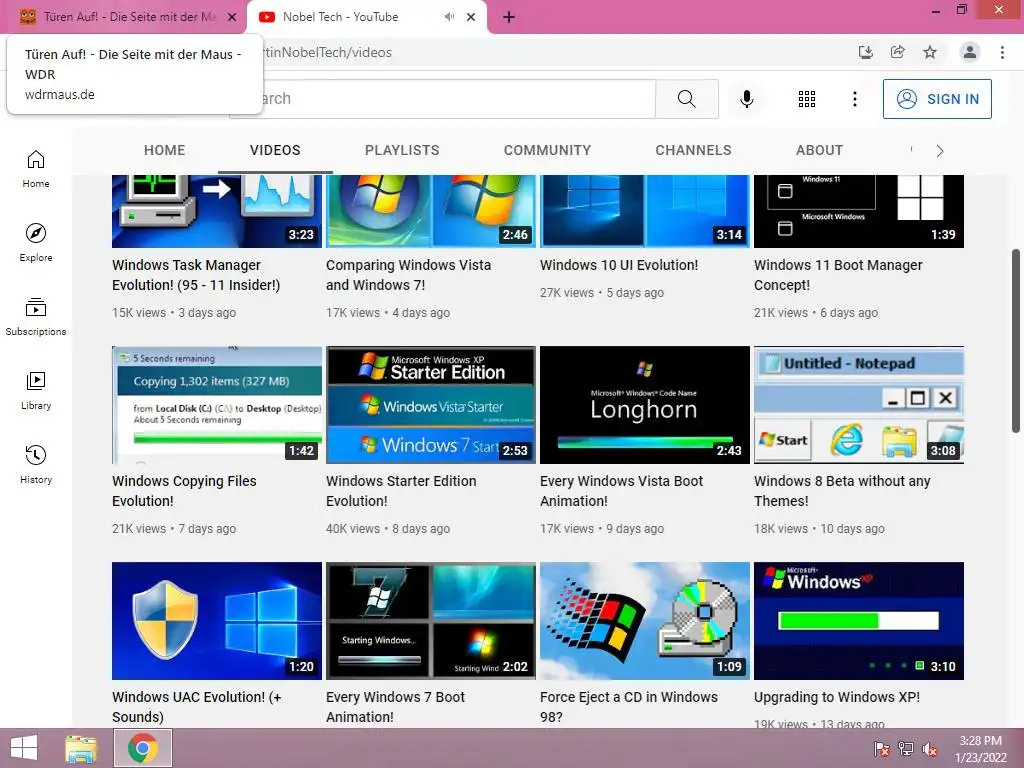Click the taskbar clock and date
This screenshot has width=1024, height=768.
980,749
